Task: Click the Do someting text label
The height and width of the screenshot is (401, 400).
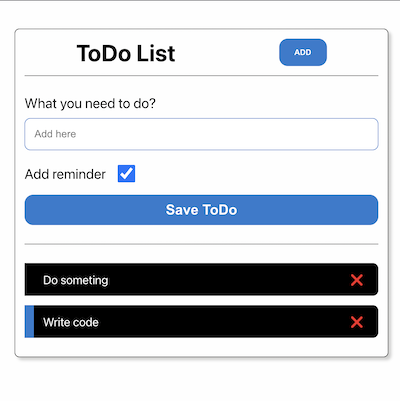Action: [x=76, y=280]
